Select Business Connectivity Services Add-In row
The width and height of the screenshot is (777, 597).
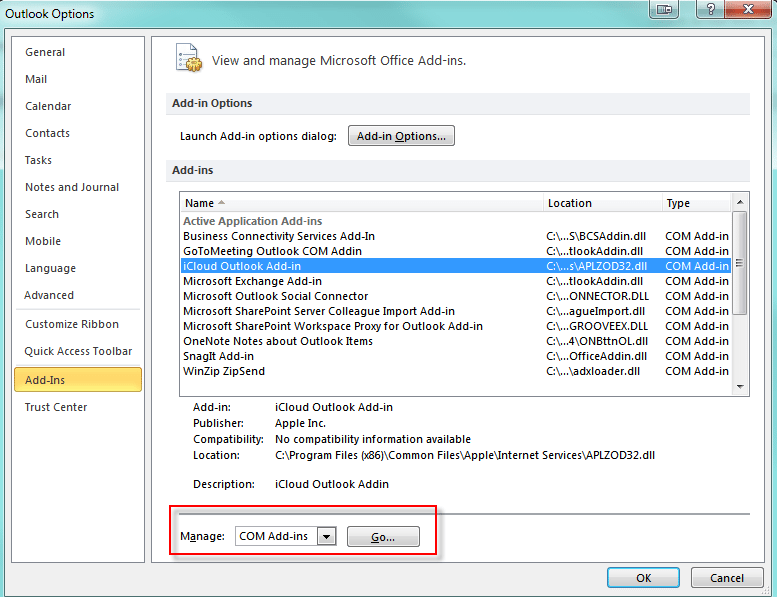(456, 236)
